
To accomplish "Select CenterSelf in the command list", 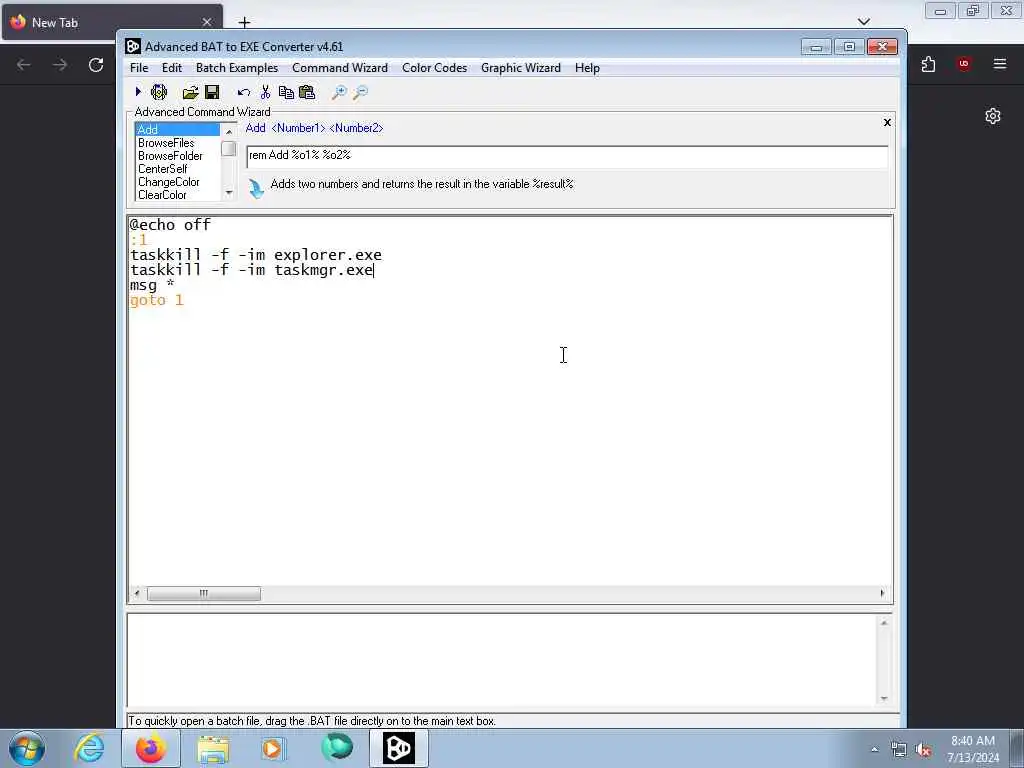I will [178, 168].
